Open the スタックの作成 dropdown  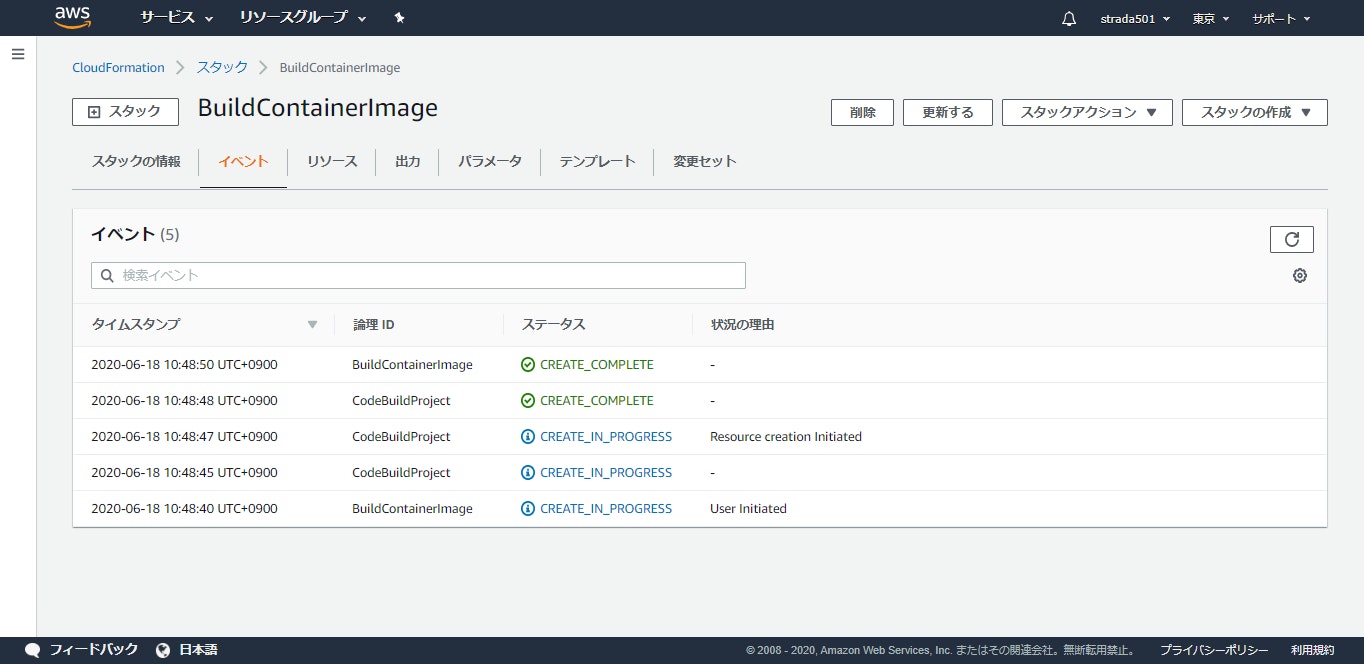(1254, 112)
